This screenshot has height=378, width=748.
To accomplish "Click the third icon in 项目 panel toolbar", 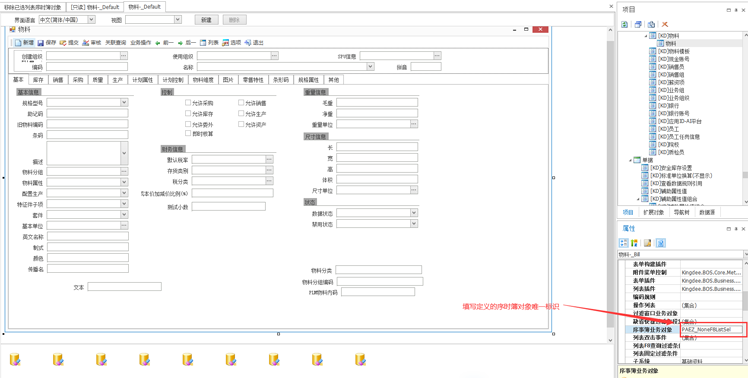I will 651,24.
